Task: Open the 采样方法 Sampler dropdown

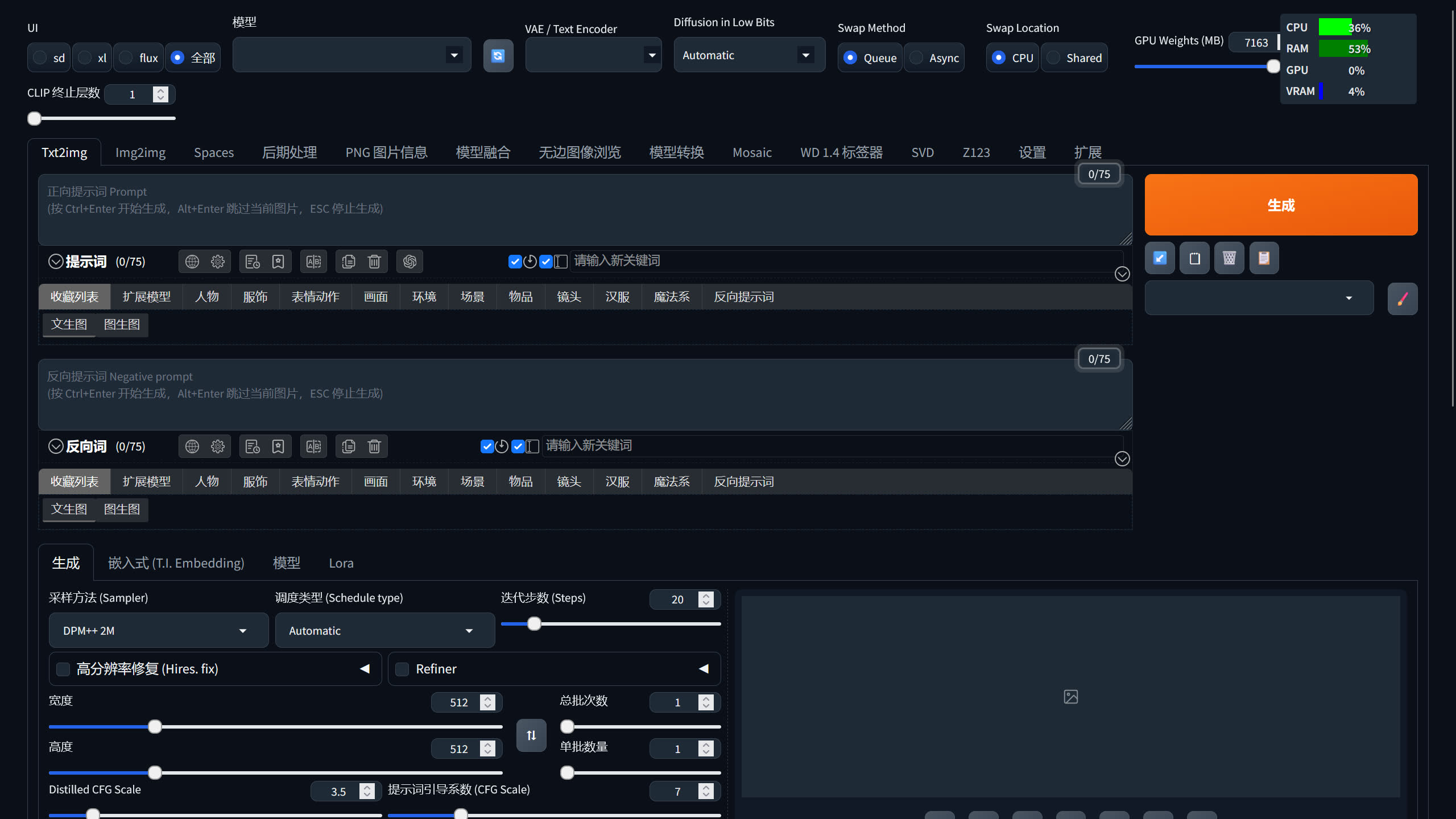Action: point(159,630)
